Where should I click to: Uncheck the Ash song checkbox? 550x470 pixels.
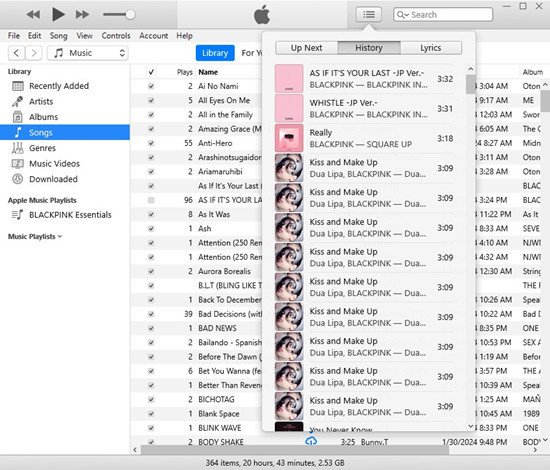(x=151, y=228)
